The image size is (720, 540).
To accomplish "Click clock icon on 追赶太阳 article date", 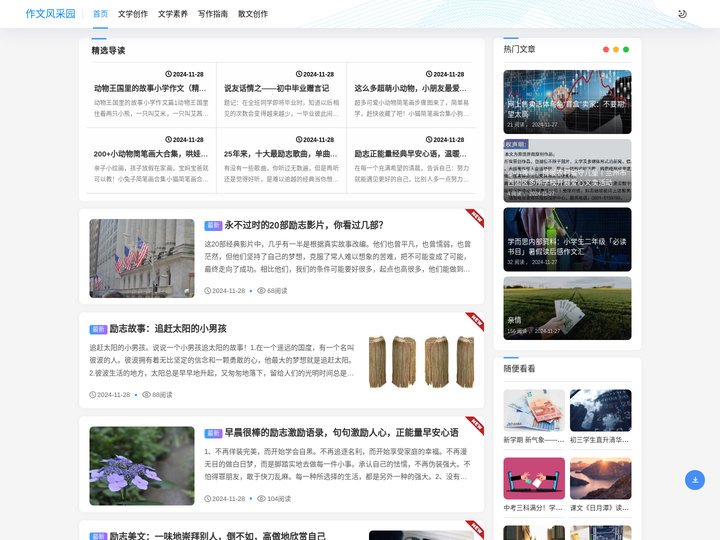I will coord(93,394).
